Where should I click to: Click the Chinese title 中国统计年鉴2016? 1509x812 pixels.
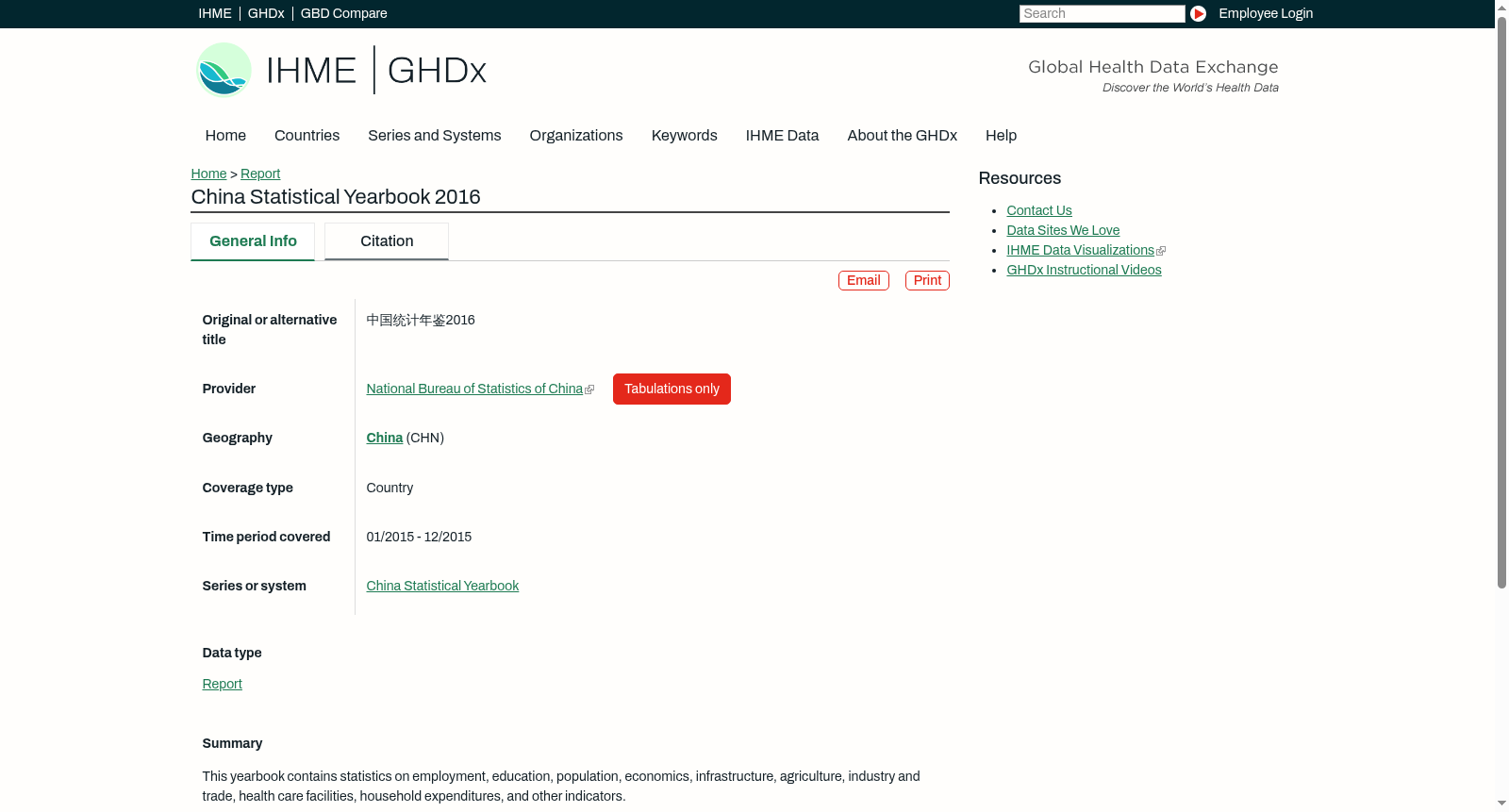pyautogui.click(x=421, y=320)
